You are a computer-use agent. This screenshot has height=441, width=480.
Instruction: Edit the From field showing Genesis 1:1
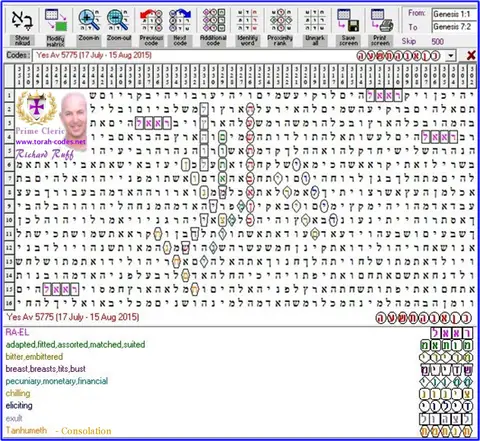(454, 14)
